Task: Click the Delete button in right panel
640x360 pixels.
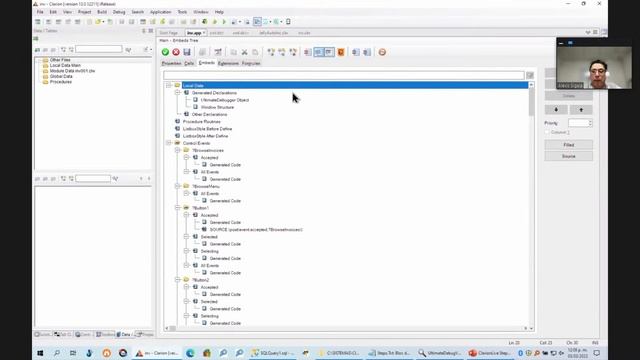Action: point(569,96)
